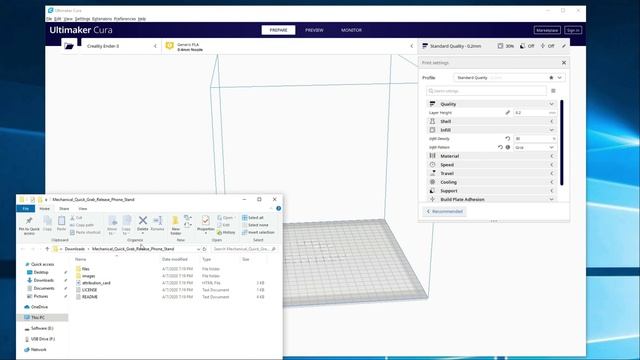Click Select none in Explorer ribbon

pos(255,225)
